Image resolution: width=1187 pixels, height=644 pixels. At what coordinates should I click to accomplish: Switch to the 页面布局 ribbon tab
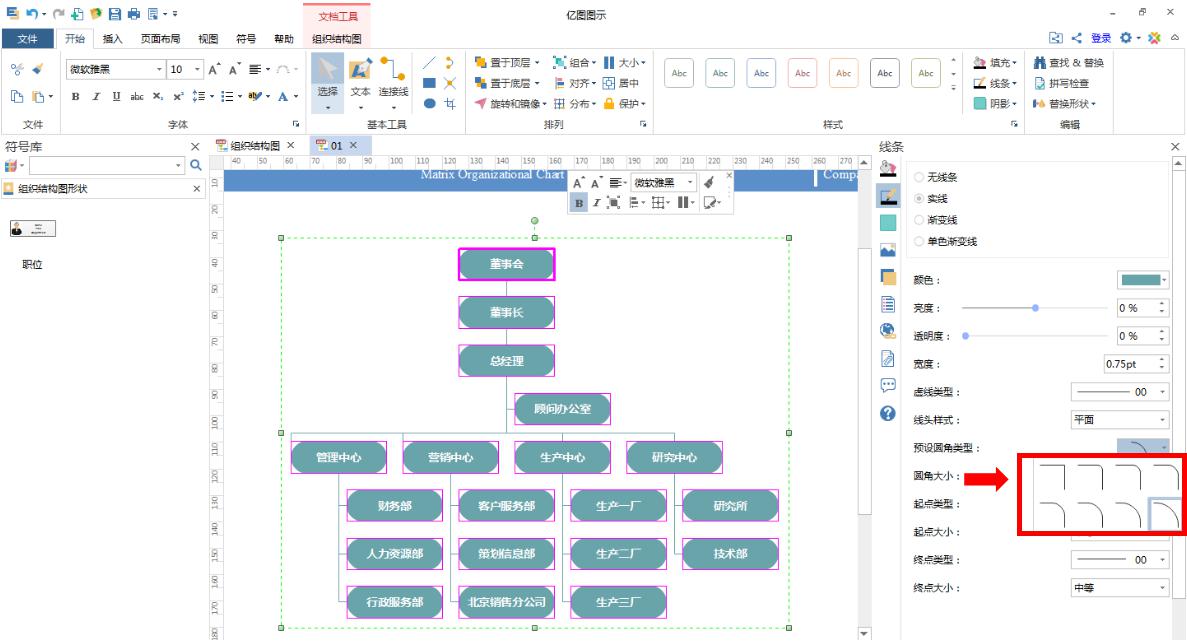[160, 39]
